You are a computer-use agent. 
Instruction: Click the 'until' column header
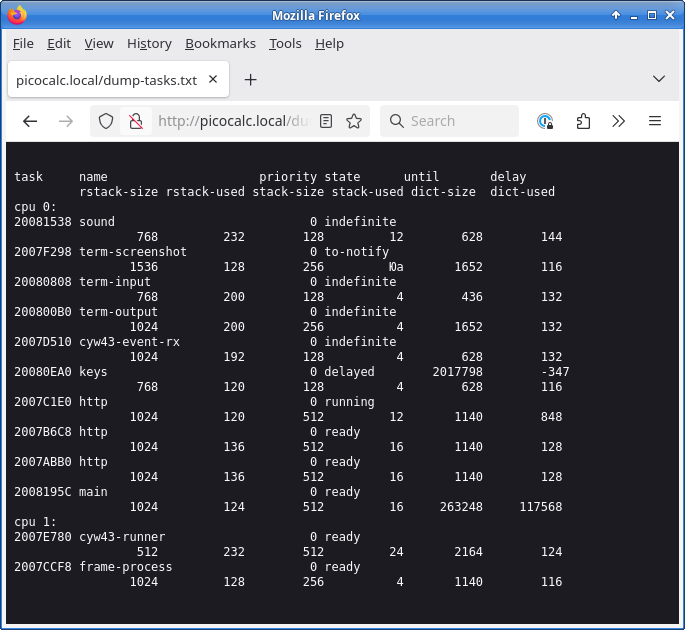(421, 177)
